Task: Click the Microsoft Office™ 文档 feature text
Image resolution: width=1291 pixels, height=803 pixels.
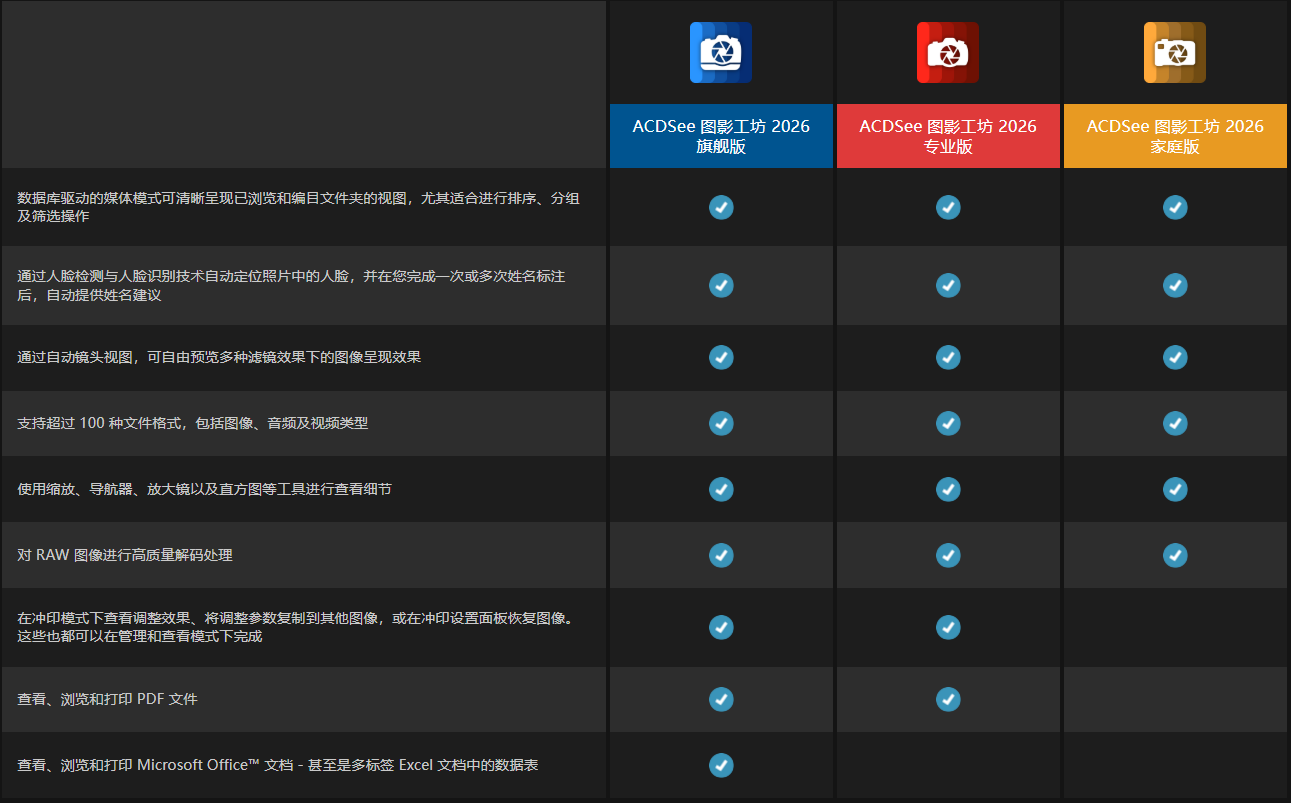Action: click(278, 765)
